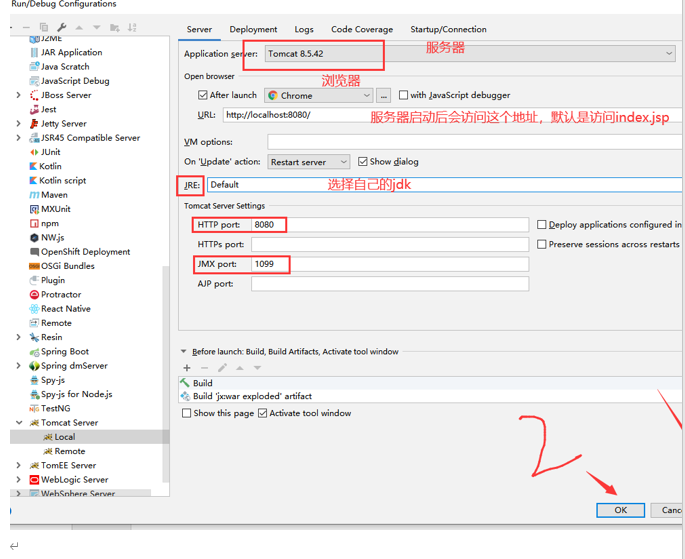Select the npm icon

pyautogui.click(x=34, y=223)
